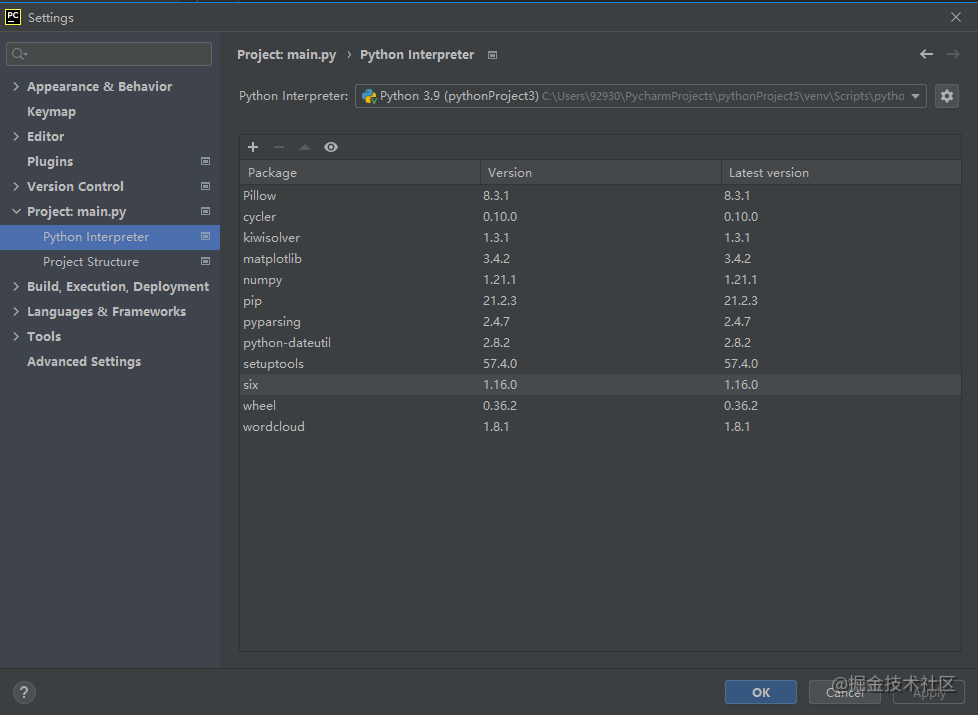This screenshot has width=978, height=715.
Task: Click the install package plus icon
Action: click(x=253, y=147)
